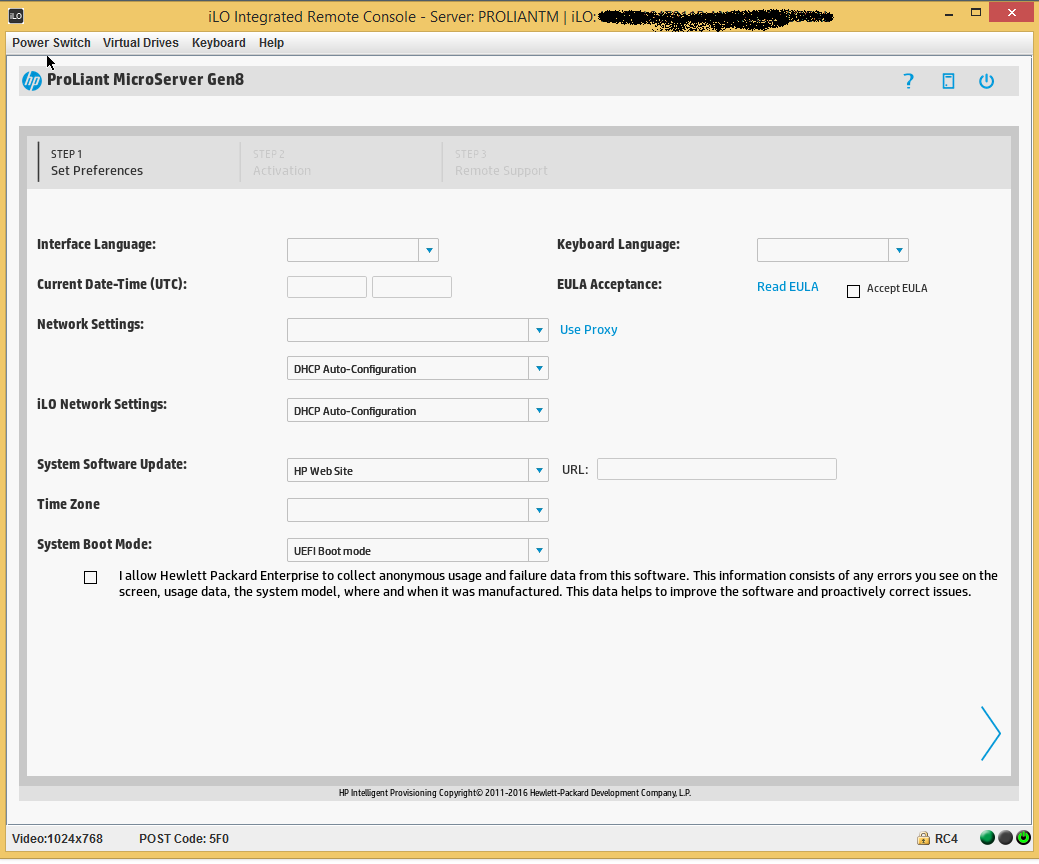Open the system information document icon
Screen dimensions: 1039x864
coord(948,81)
